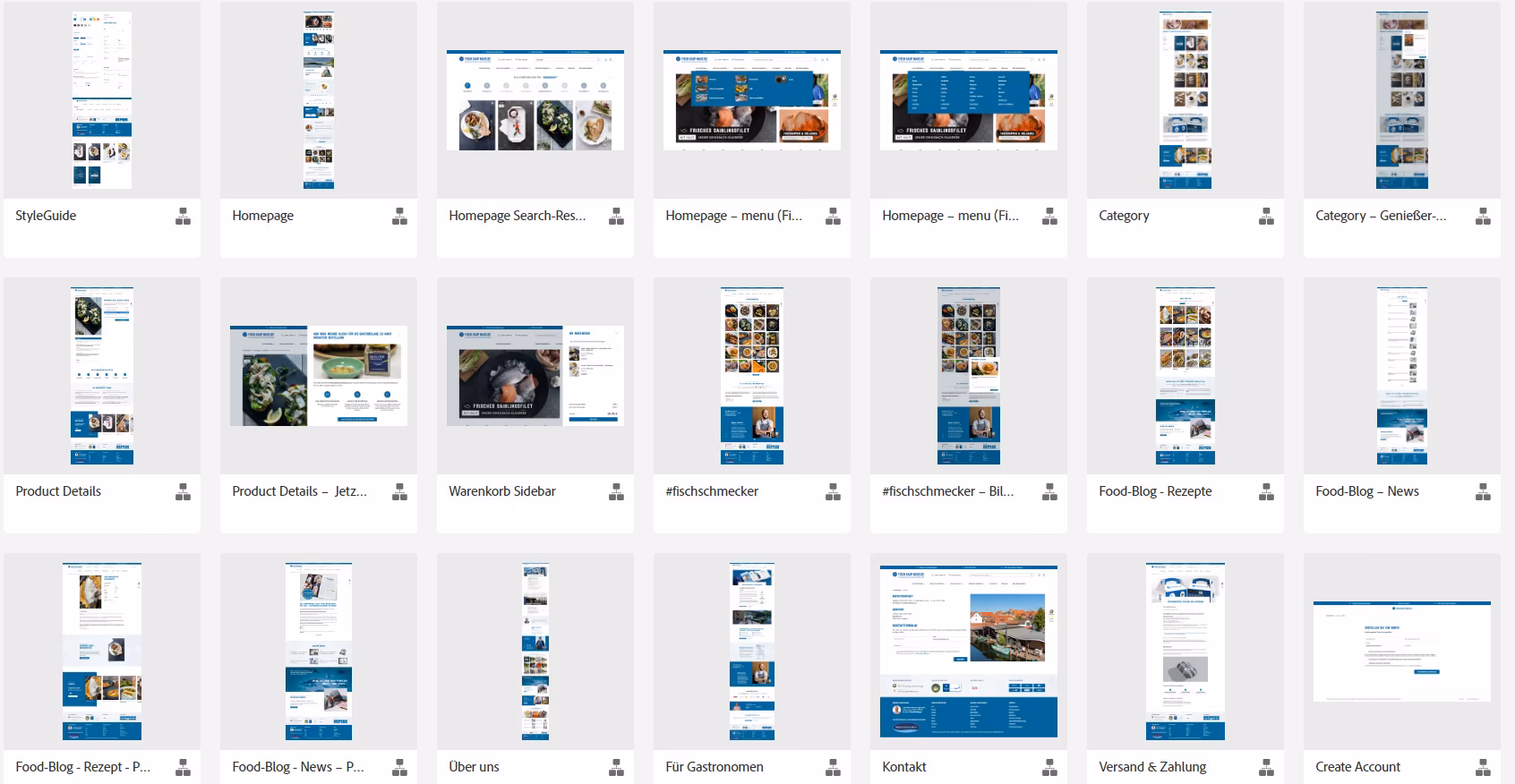Select the "Food-Blog - Rezept - P..." label

pos(83,767)
